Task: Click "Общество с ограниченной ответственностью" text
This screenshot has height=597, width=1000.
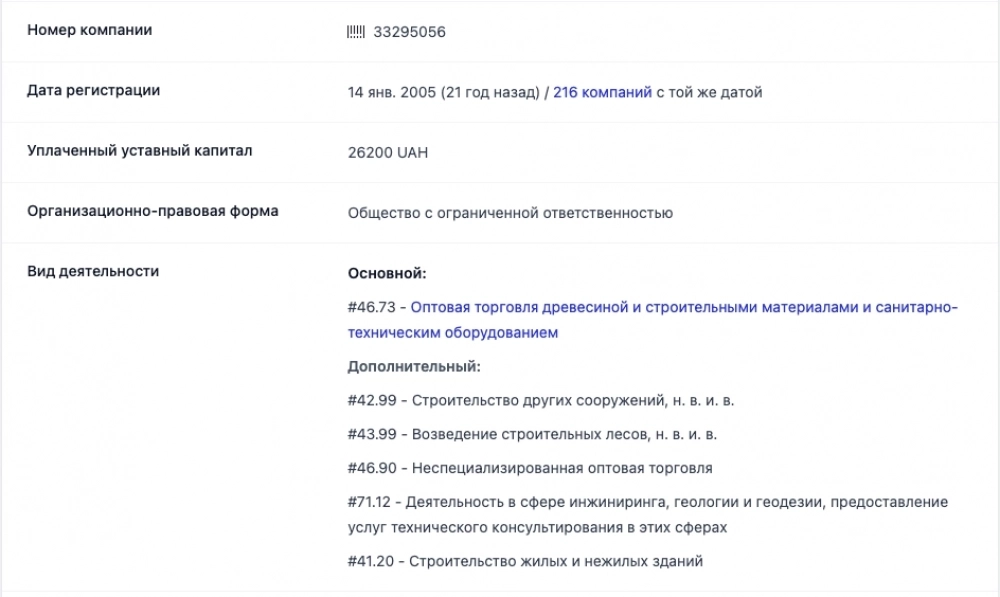Action: click(510, 213)
